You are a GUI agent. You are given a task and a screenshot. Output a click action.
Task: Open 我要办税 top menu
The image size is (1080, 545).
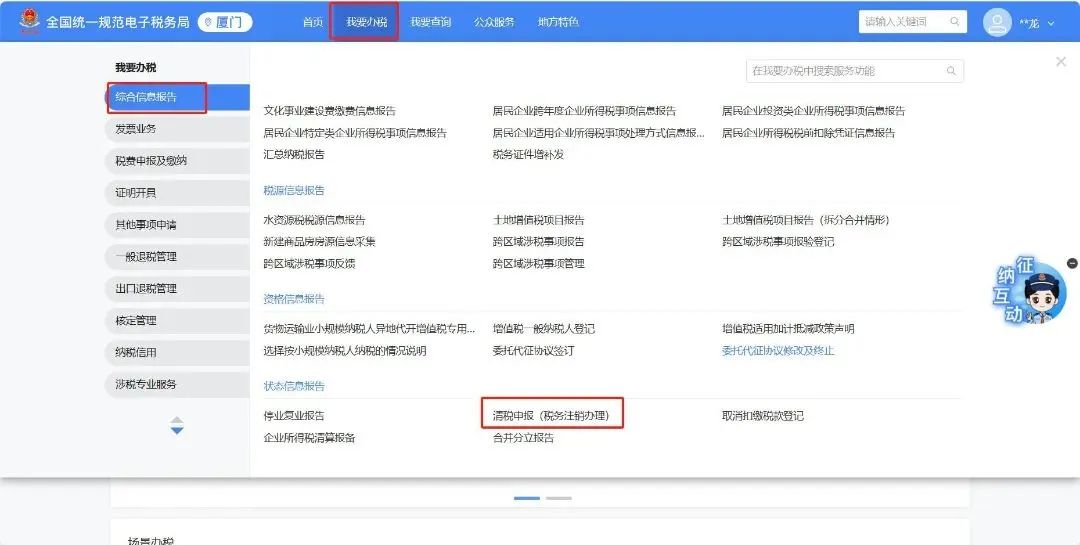coord(366,22)
